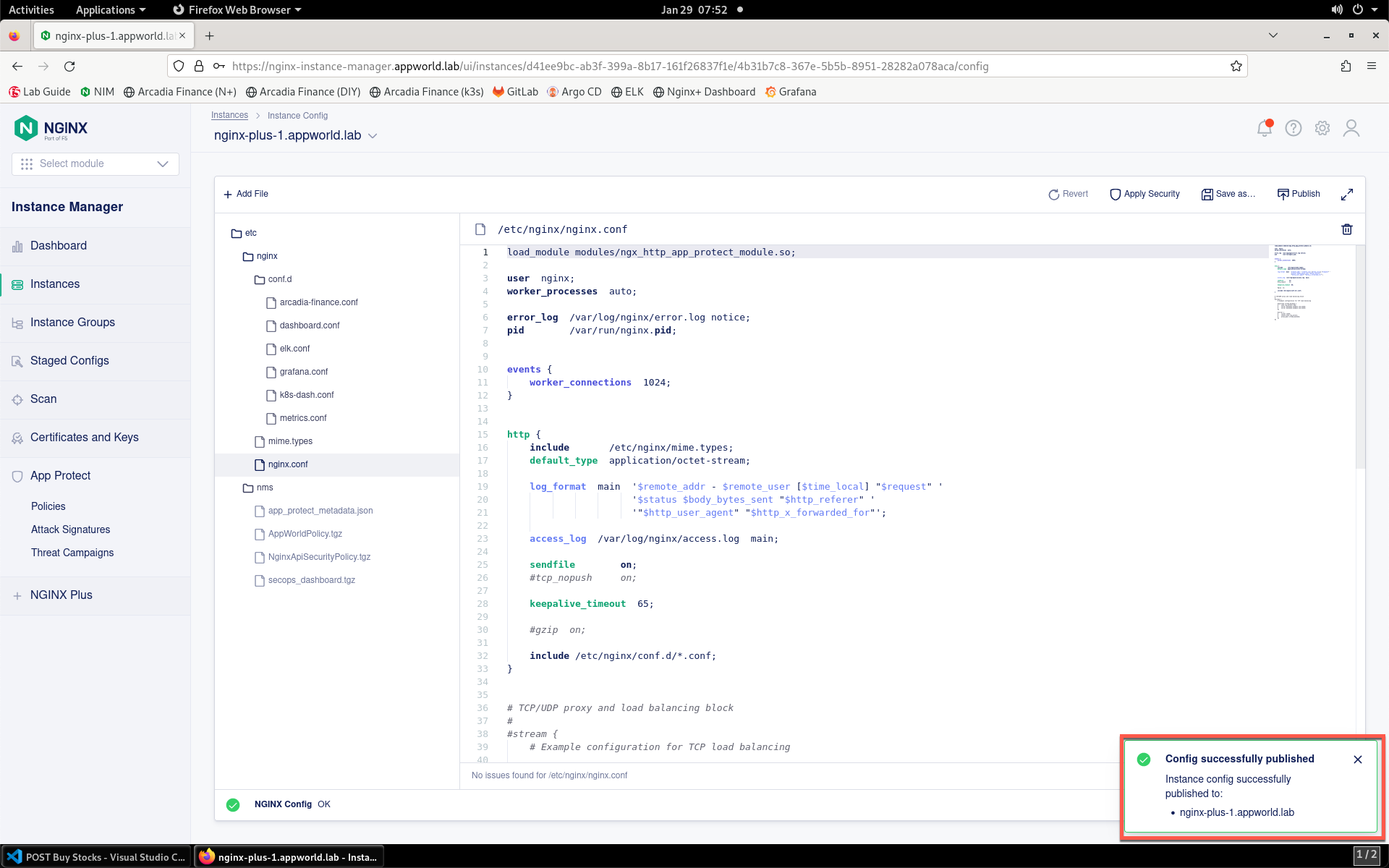Click the code editor minimap

(x=1312, y=283)
